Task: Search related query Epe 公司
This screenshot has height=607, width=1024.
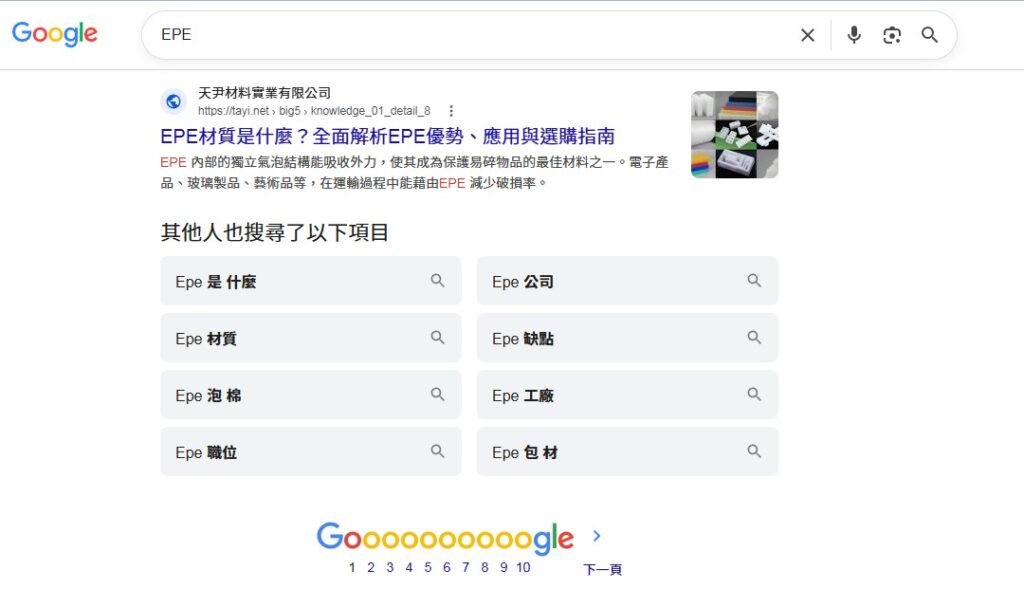Action: point(628,281)
